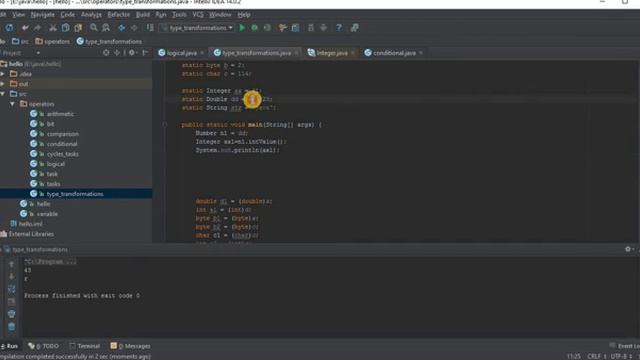Open the Code menu

click(67, 15)
